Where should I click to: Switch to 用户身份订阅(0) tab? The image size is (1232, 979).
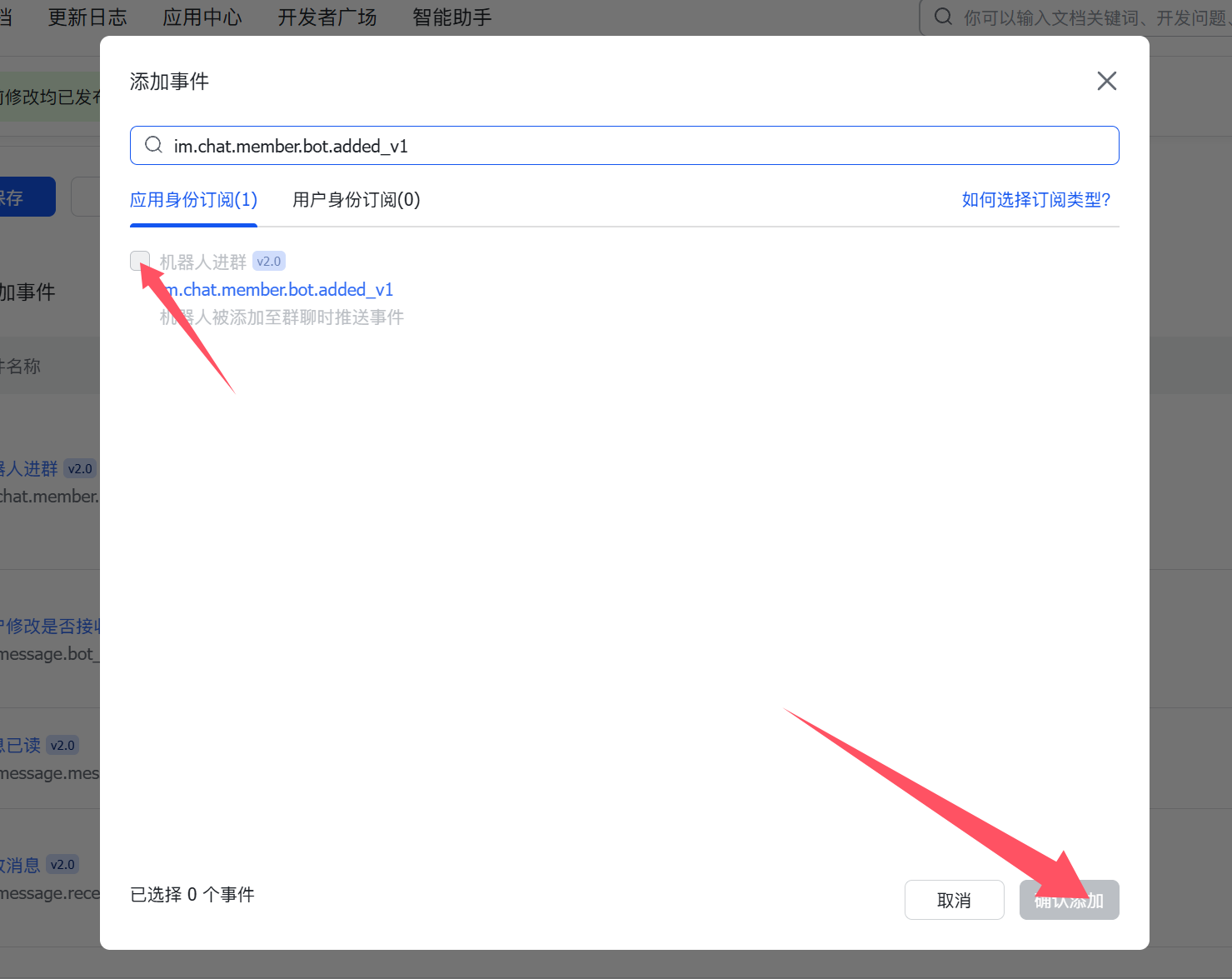(x=357, y=200)
